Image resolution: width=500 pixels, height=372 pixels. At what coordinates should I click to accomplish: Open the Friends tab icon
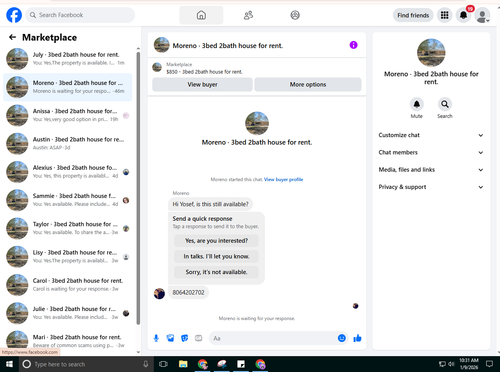pyautogui.click(x=248, y=15)
